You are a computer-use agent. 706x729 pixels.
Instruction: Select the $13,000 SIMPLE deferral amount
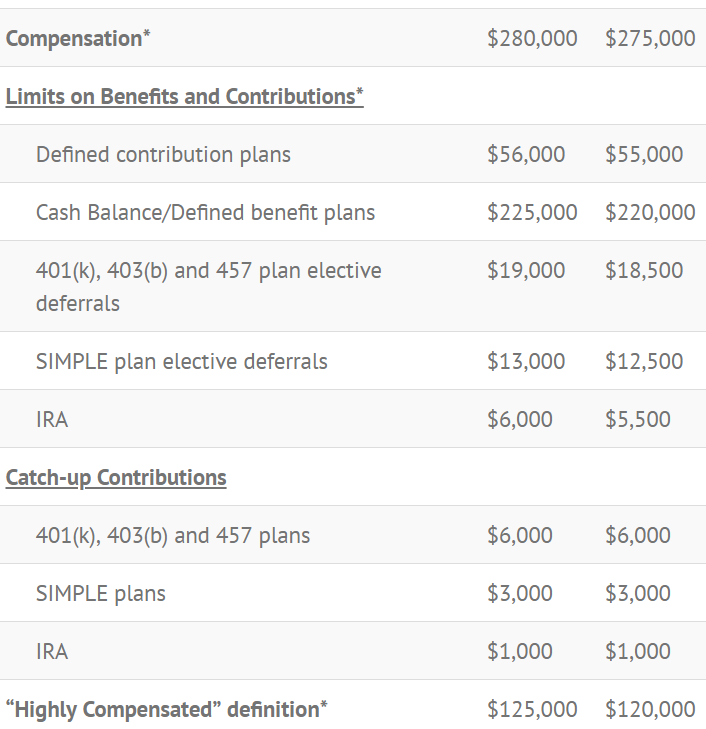pos(526,362)
